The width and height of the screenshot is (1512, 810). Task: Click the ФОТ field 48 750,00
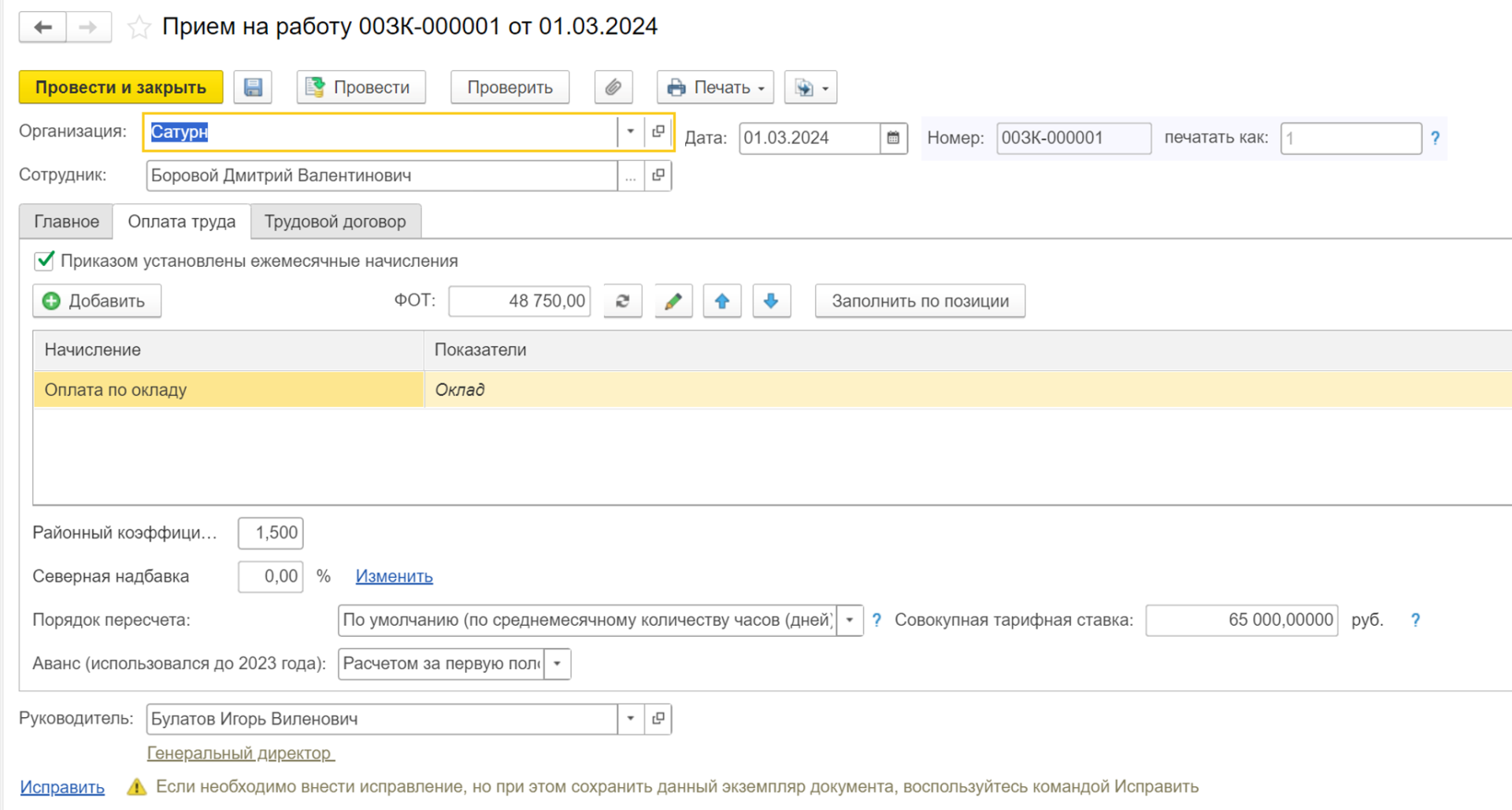[x=520, y=301]
